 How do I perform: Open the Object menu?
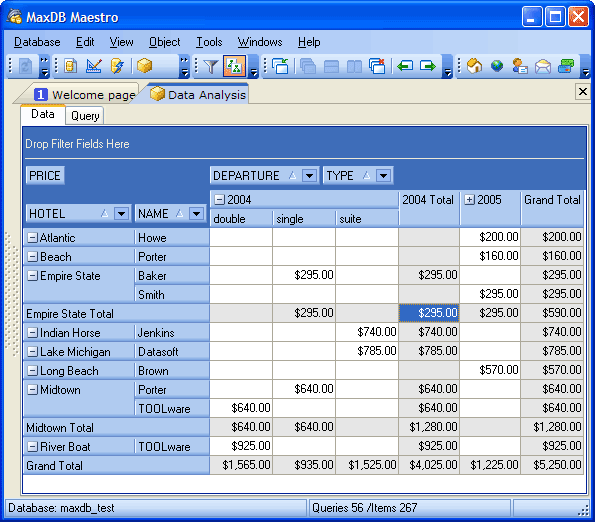(x=165, y=42)
